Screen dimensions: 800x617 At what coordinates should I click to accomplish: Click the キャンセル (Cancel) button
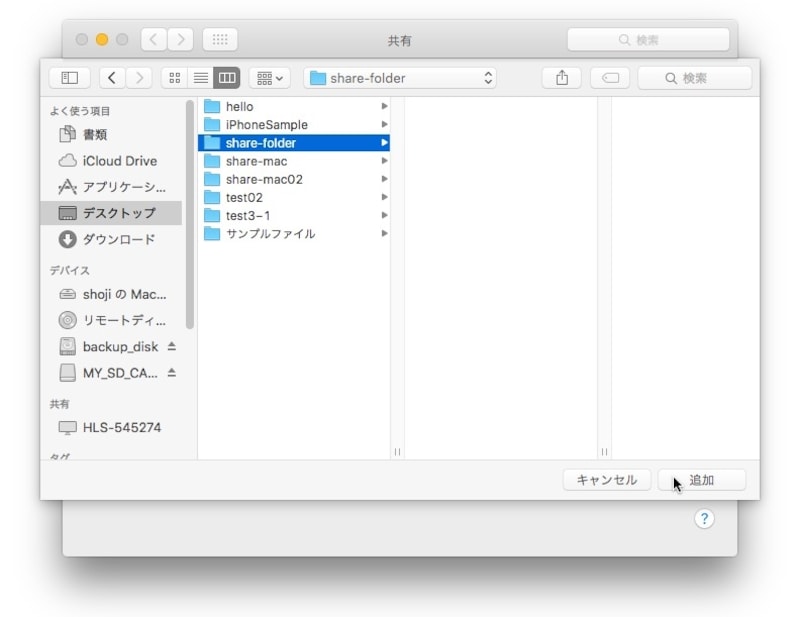(x=606, y=480)
